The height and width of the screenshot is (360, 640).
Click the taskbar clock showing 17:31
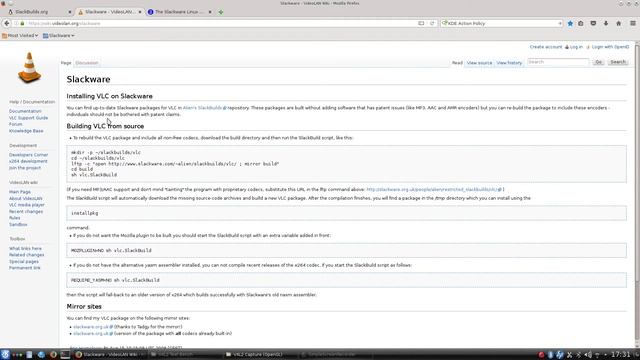[x=620, y=354]
